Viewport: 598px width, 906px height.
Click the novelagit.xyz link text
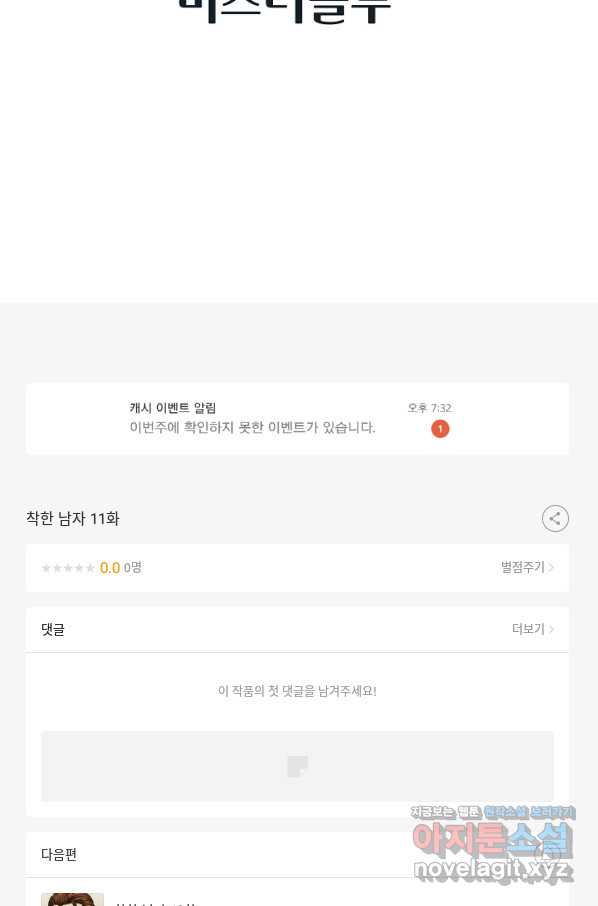(492, 870)
